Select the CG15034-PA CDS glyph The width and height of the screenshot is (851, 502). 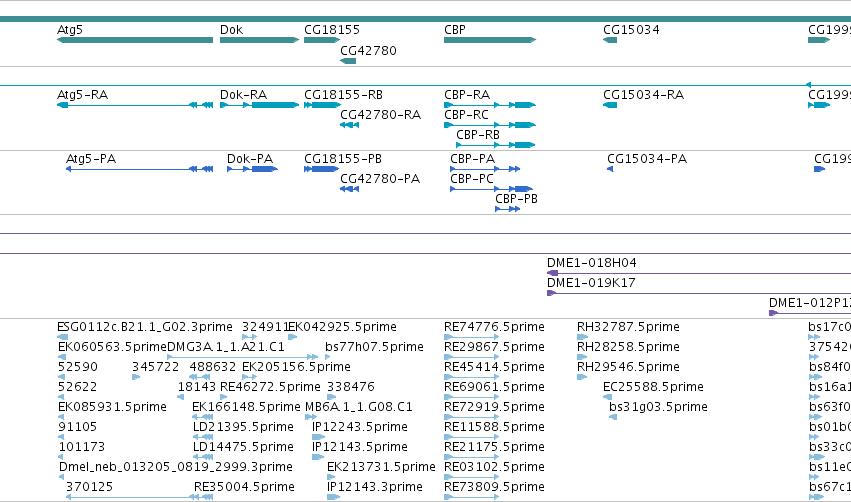point(610,169)
